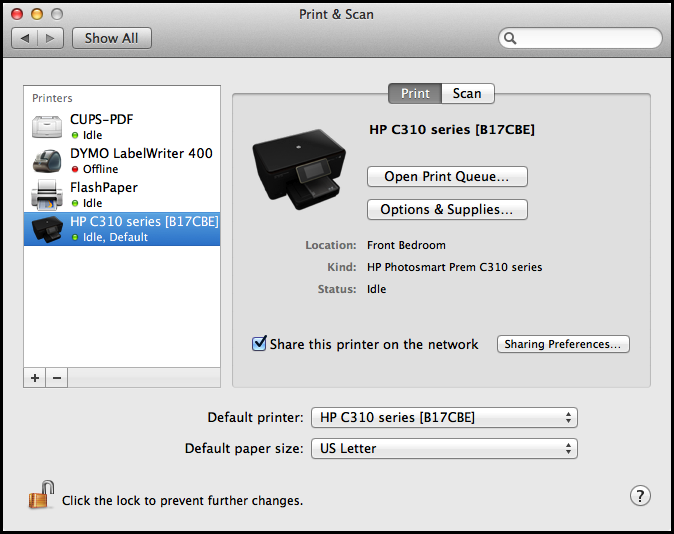The width and height of the screenshot is (674, 534).
Task: Go back with the left arrow button
Action: click(25, 38)
